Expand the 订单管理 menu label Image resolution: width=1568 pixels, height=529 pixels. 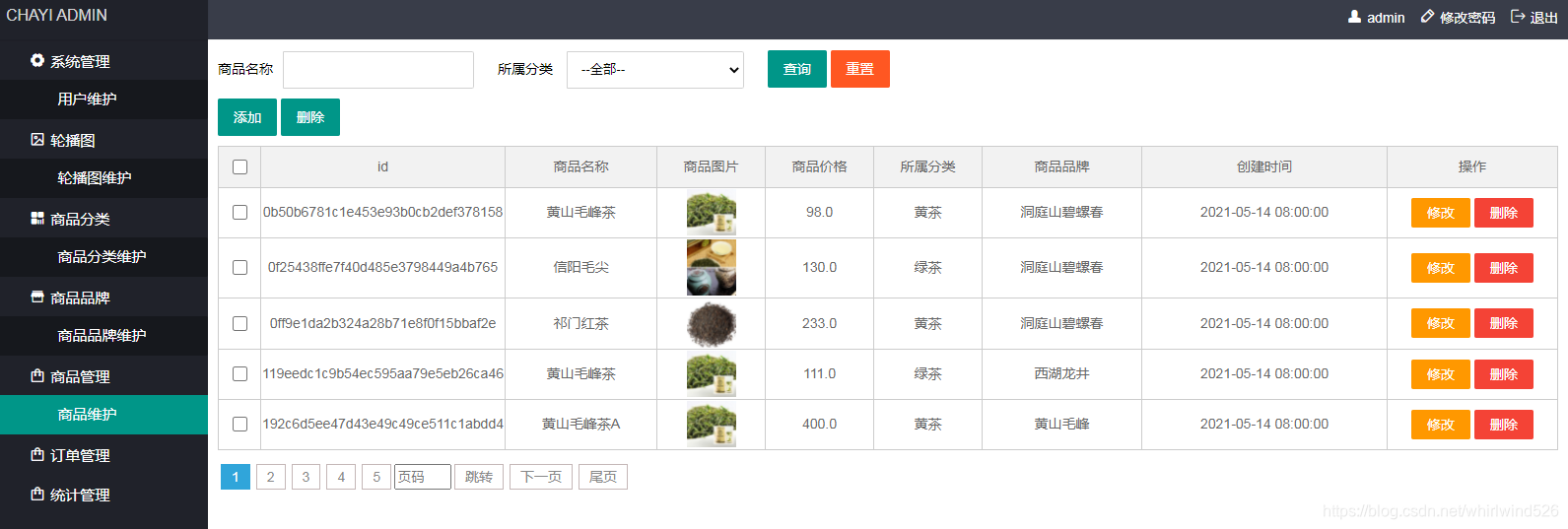[80, 455]
